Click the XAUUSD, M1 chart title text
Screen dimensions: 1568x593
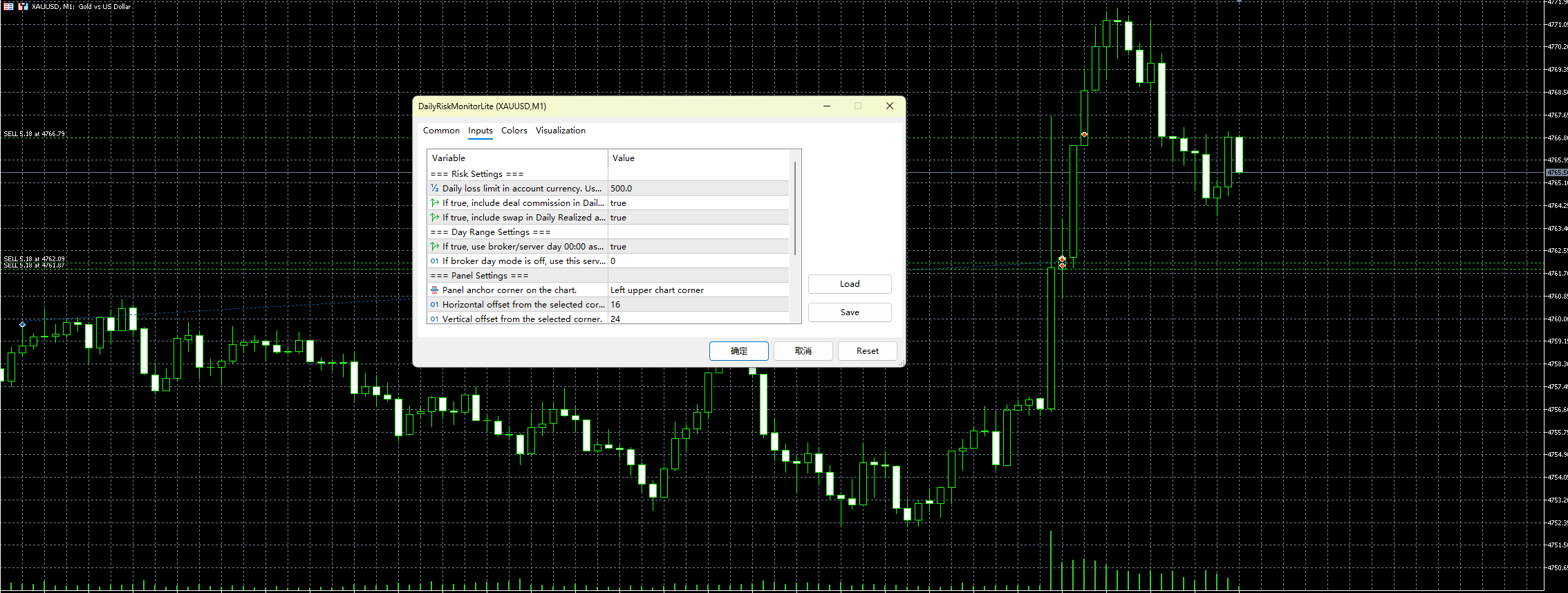(x=81, y=6)
